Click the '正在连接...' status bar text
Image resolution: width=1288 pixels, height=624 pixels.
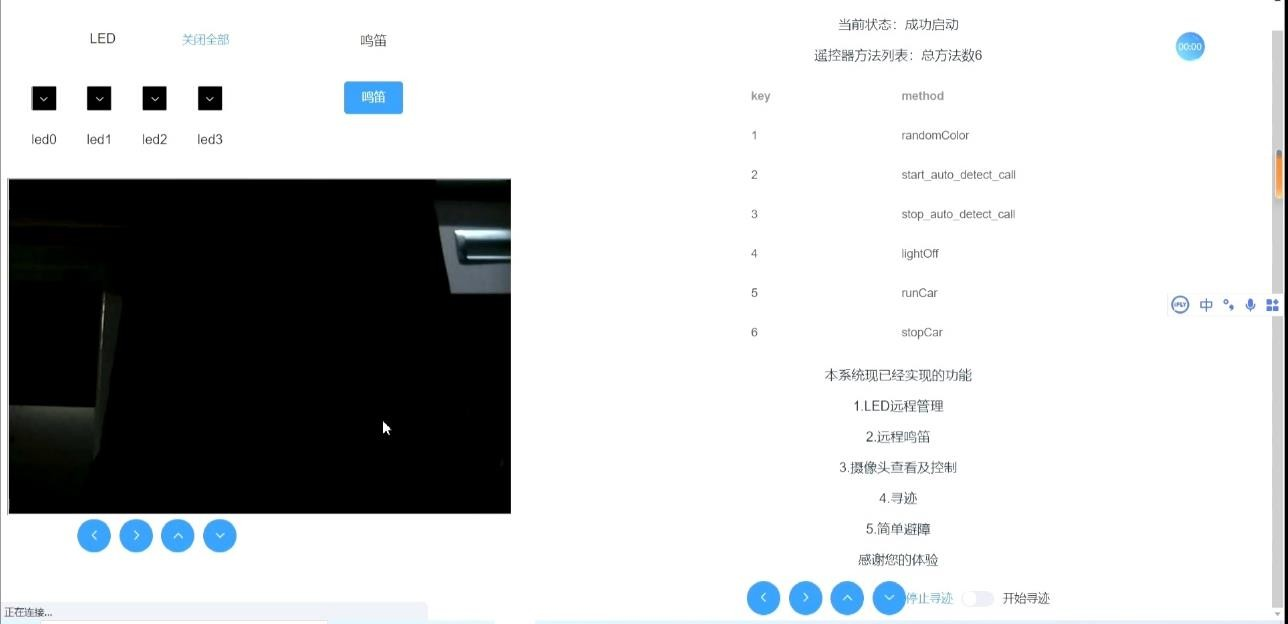[x=28, y=612]
